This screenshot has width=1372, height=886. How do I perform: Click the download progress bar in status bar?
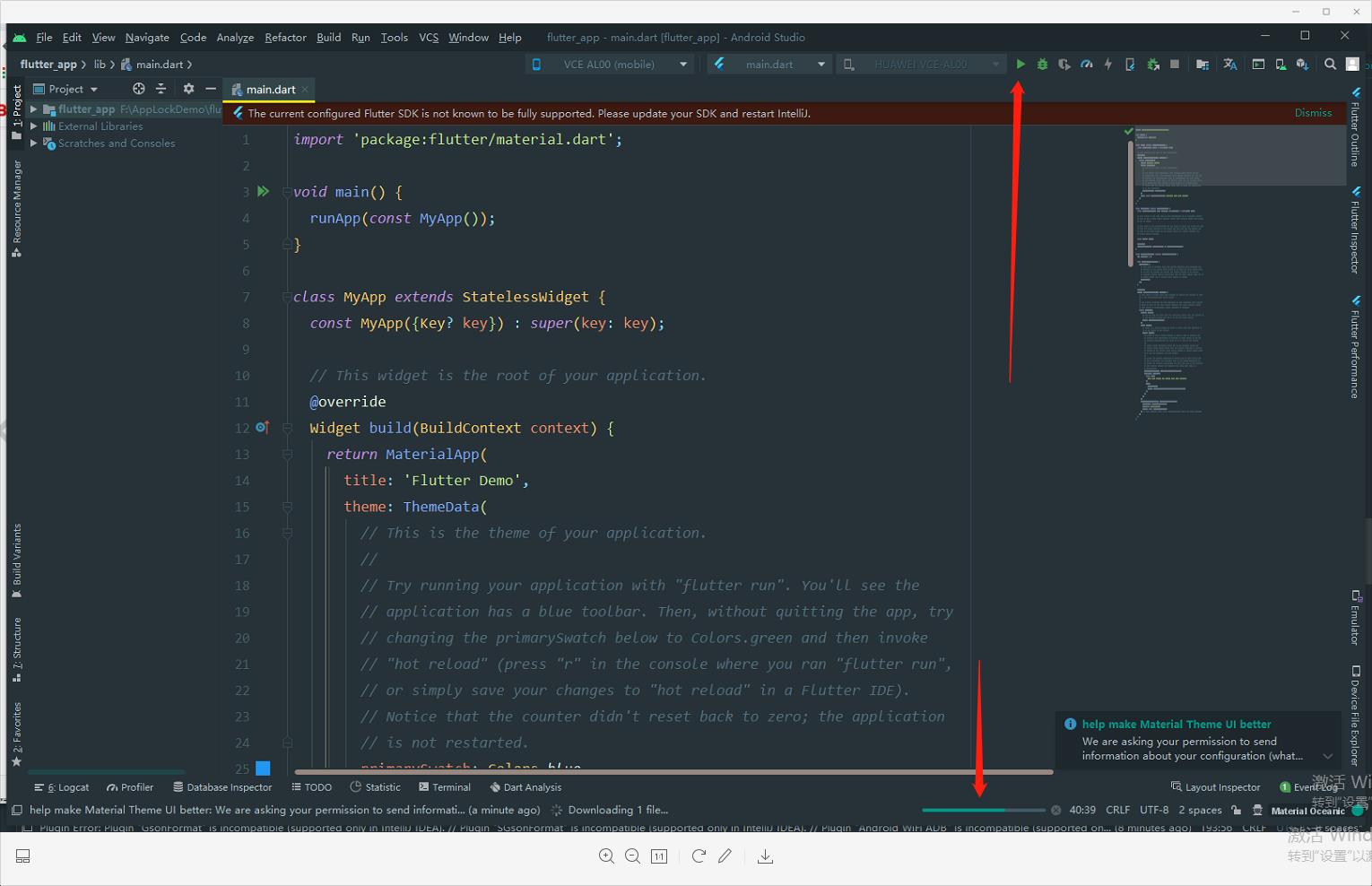[x=984, y=810]
